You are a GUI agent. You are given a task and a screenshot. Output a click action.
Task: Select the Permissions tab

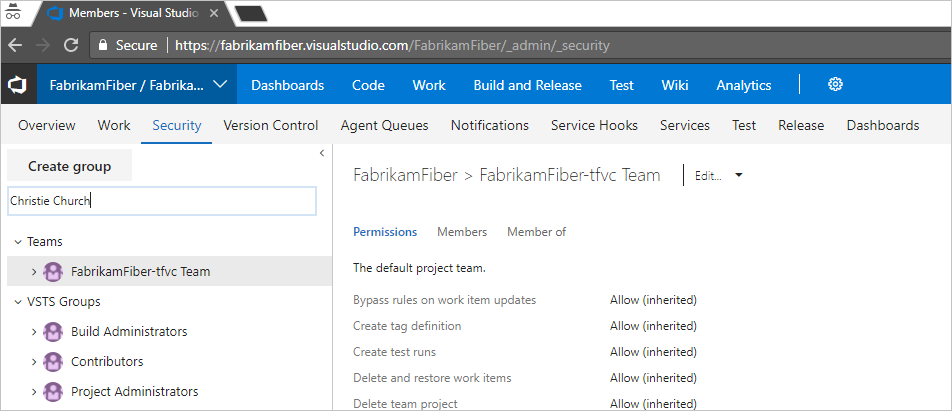click(x=385, y=232)
